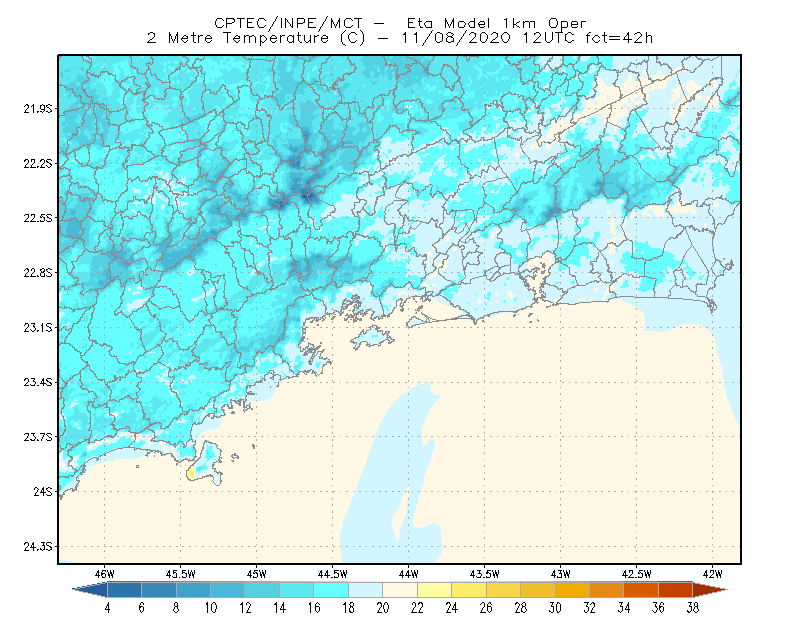
Task: Click the colorbar value label 22
Action: click(417, 608)
